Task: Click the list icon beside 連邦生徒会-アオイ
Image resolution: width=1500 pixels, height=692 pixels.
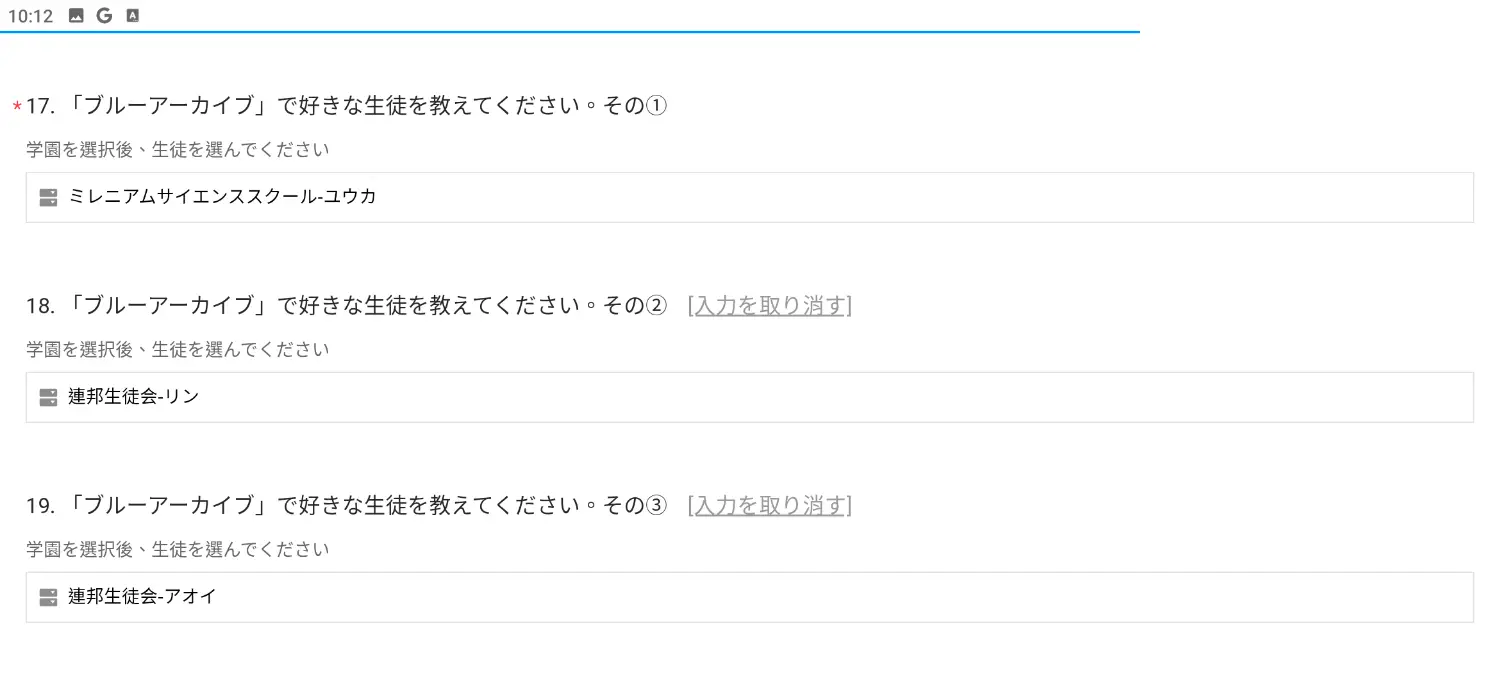Action: pos(48,597)
